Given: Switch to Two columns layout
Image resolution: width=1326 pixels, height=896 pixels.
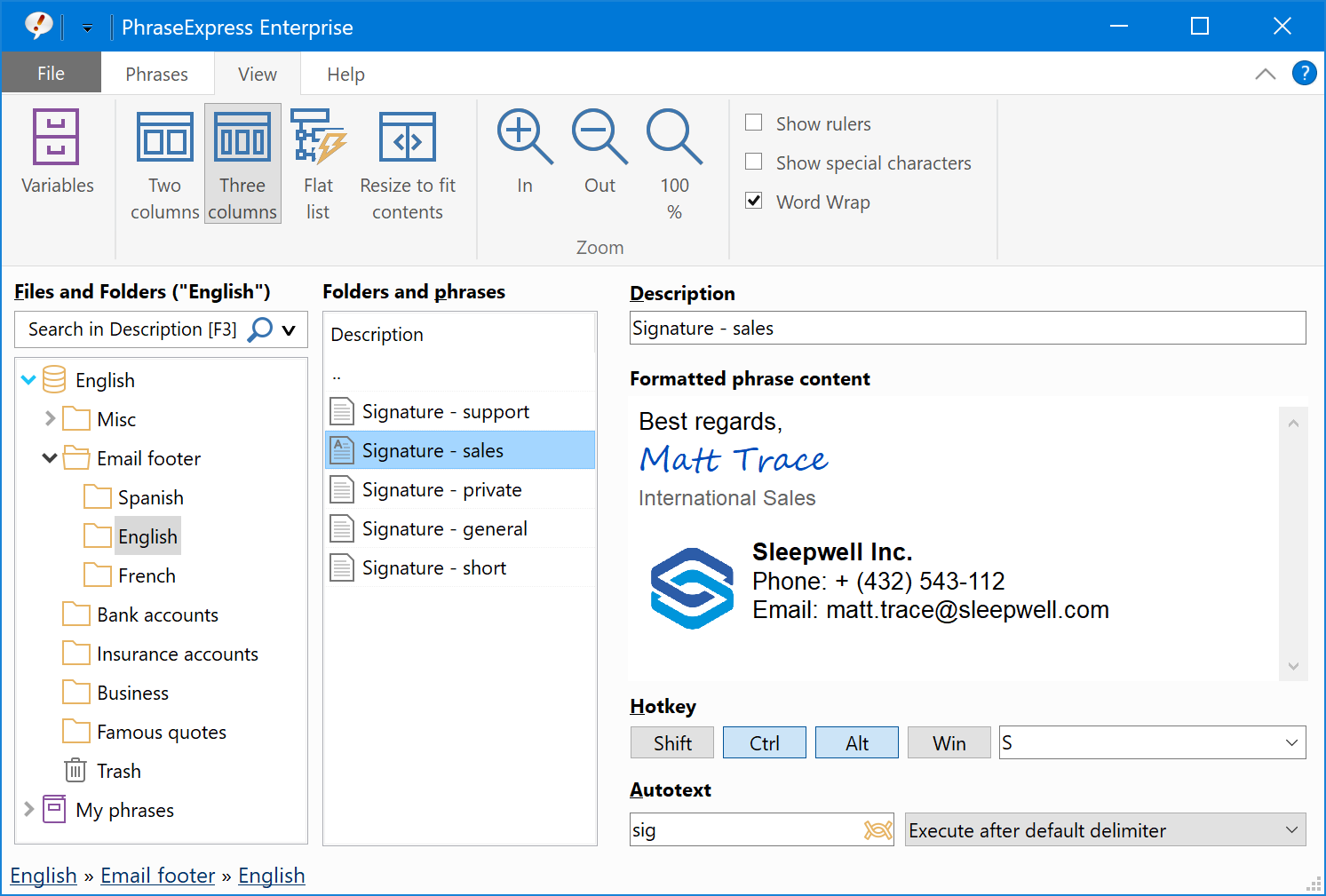Looking at the screenshot, I should pos(164,164).
